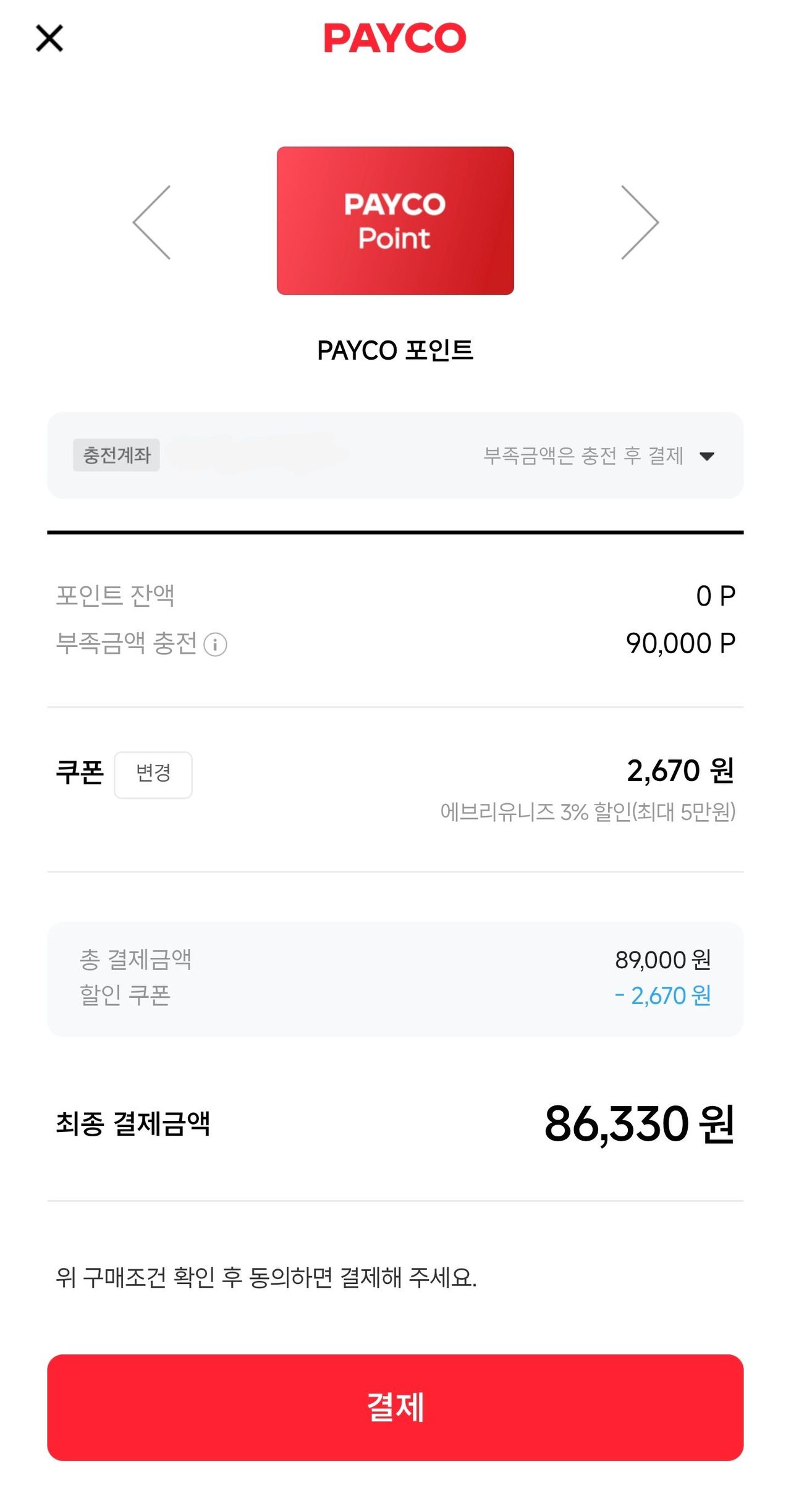
Task: Click the 2,670 원 coupon amount
Action: tap(680, 771)
